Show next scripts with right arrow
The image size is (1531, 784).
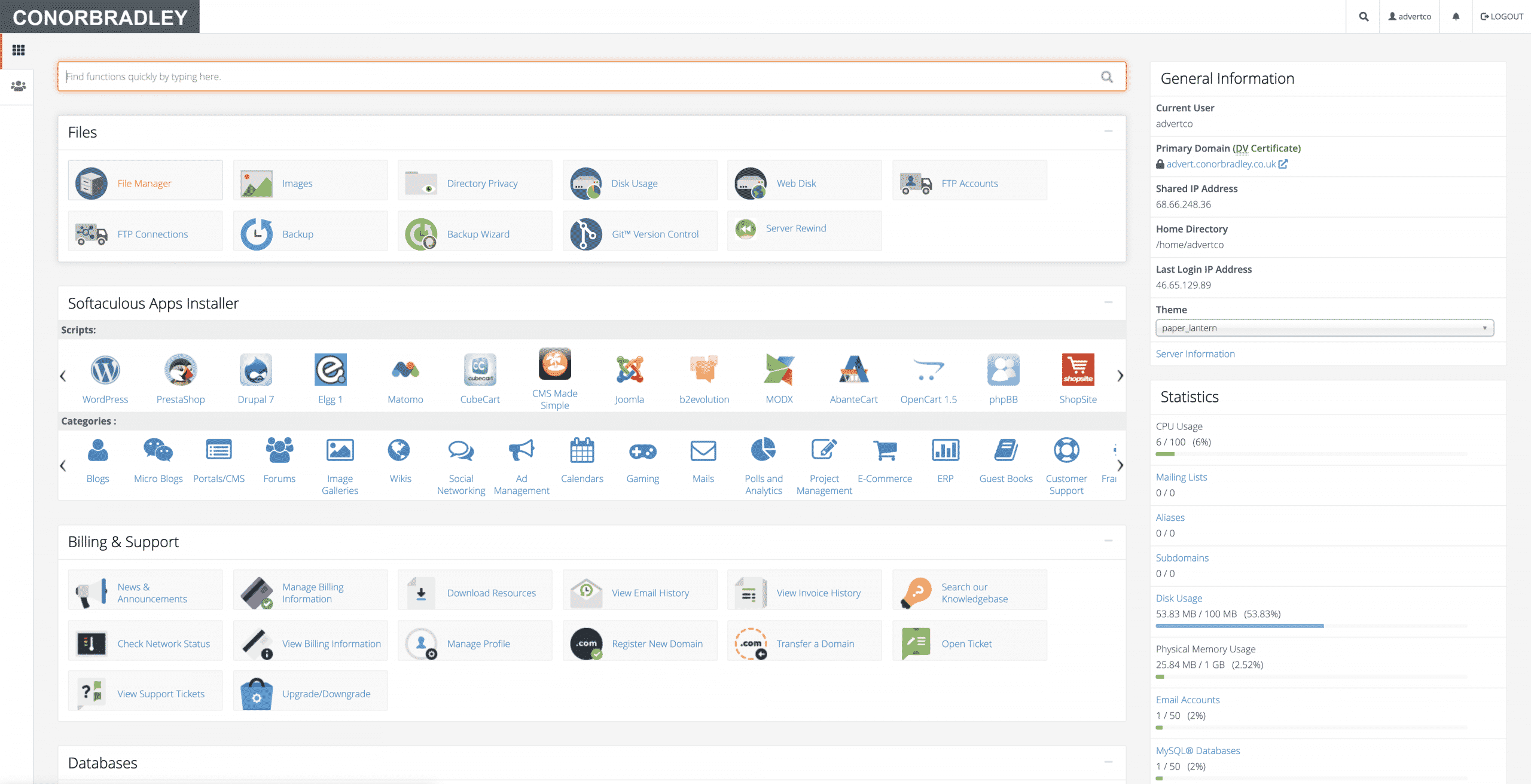click(1120, 376)
